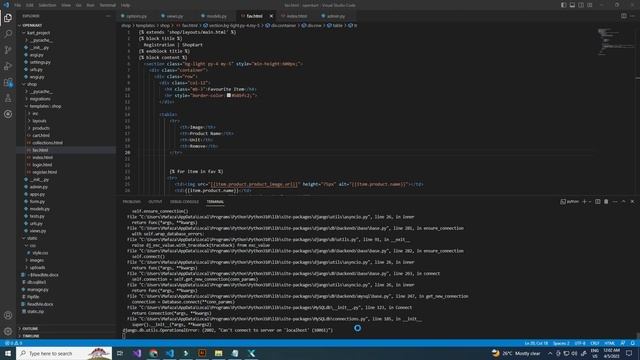The width and height of the screenshot is (640, 360).
Task: Click the errors and warnings status indicator
Action: pos(13,343)
